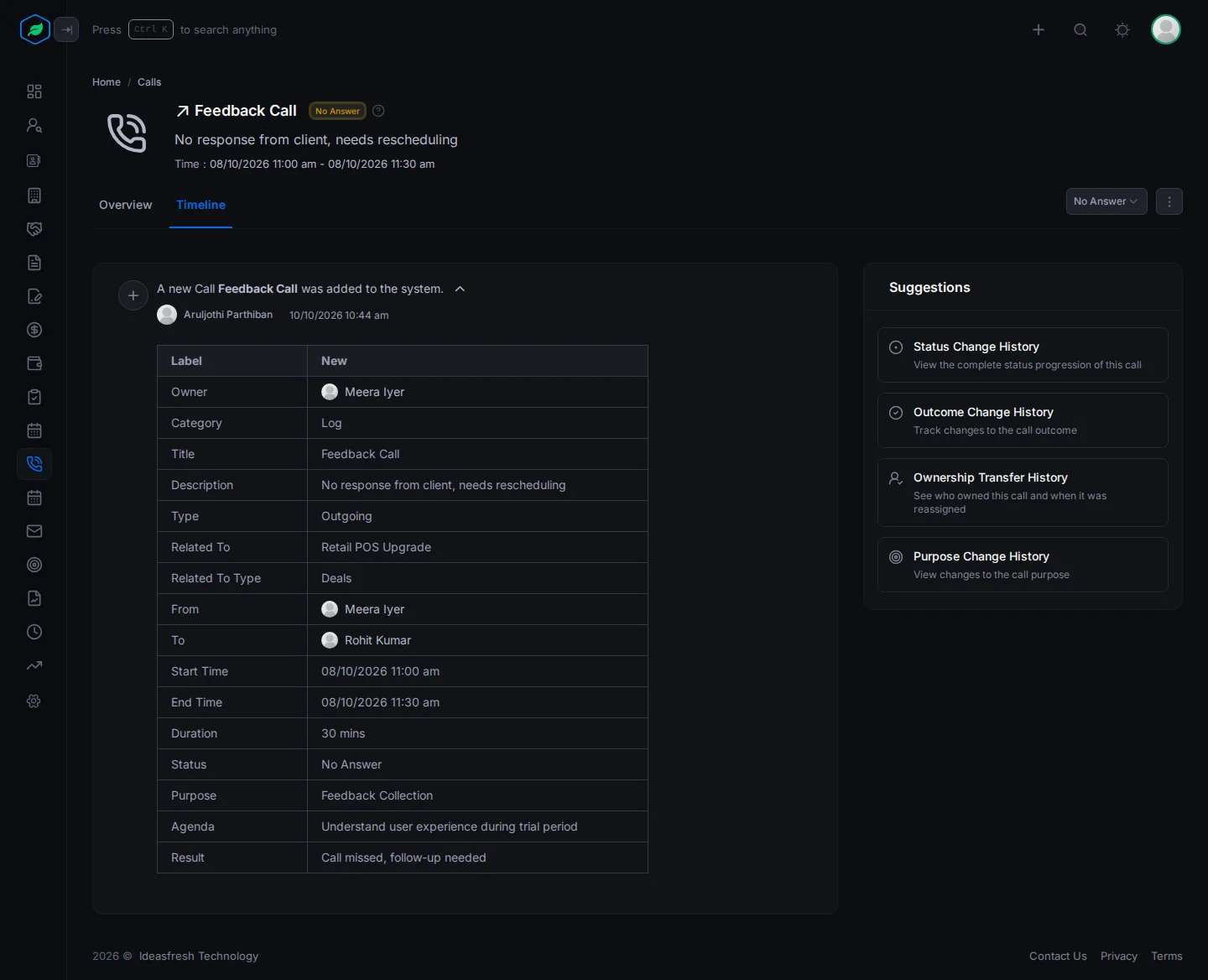Viewport: 1208px width, 980px height.
Task: Collapse the Feedback Call timeline entry chevron
Action: 460,289
